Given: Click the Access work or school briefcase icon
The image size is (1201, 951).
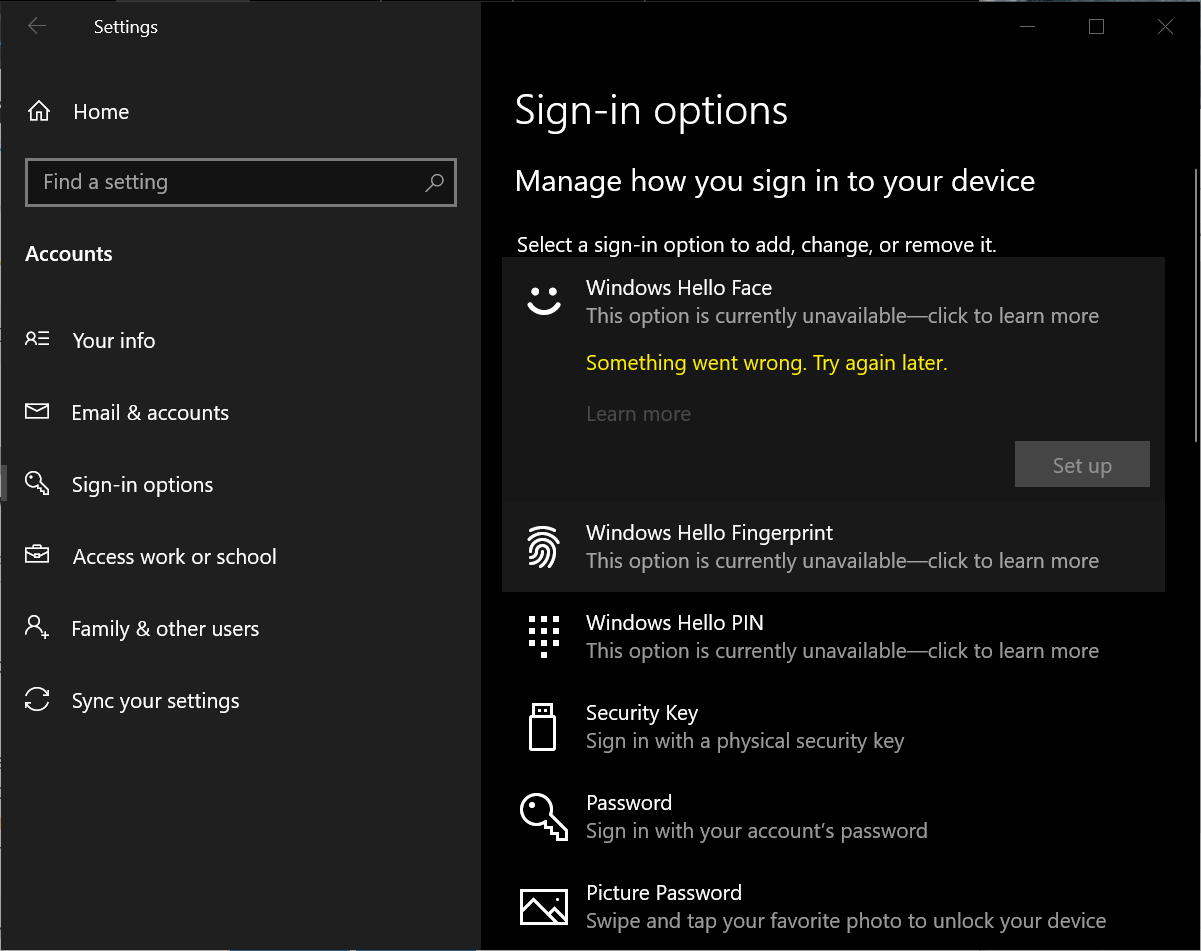Looking at the screenshot, I should tap(37, 555).
